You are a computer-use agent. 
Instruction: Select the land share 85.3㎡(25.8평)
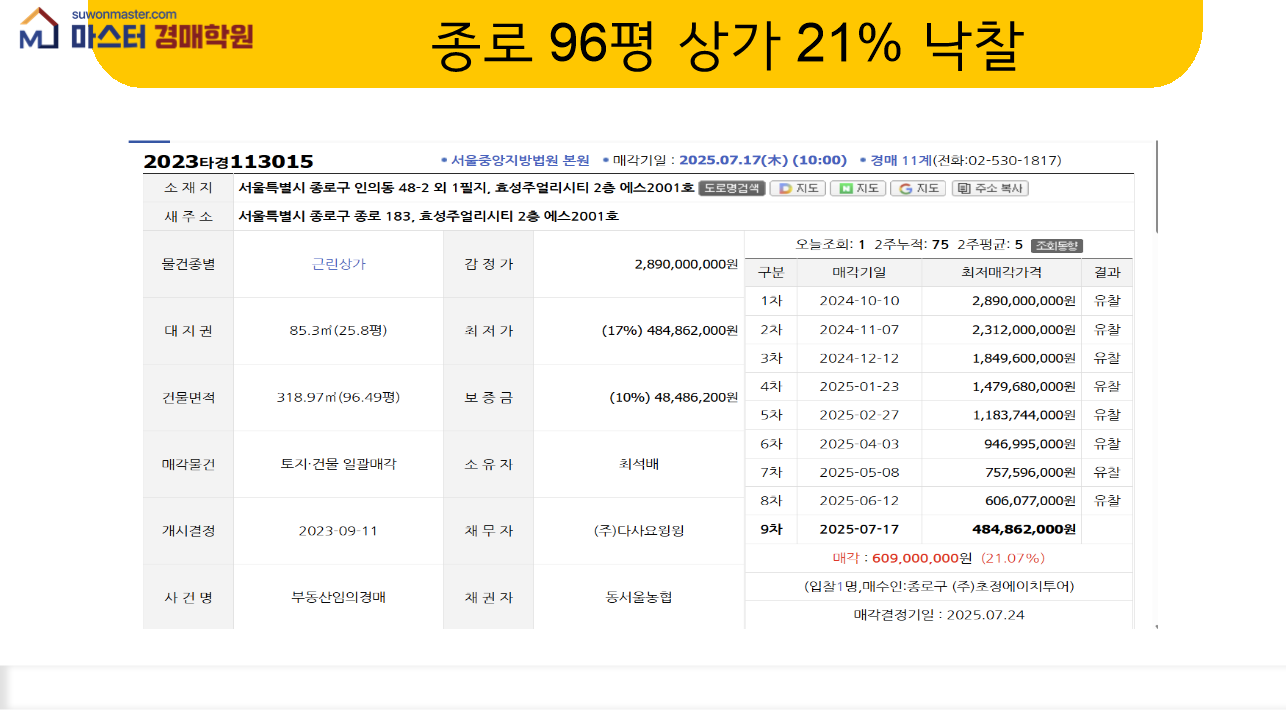[x=338, y=330]
